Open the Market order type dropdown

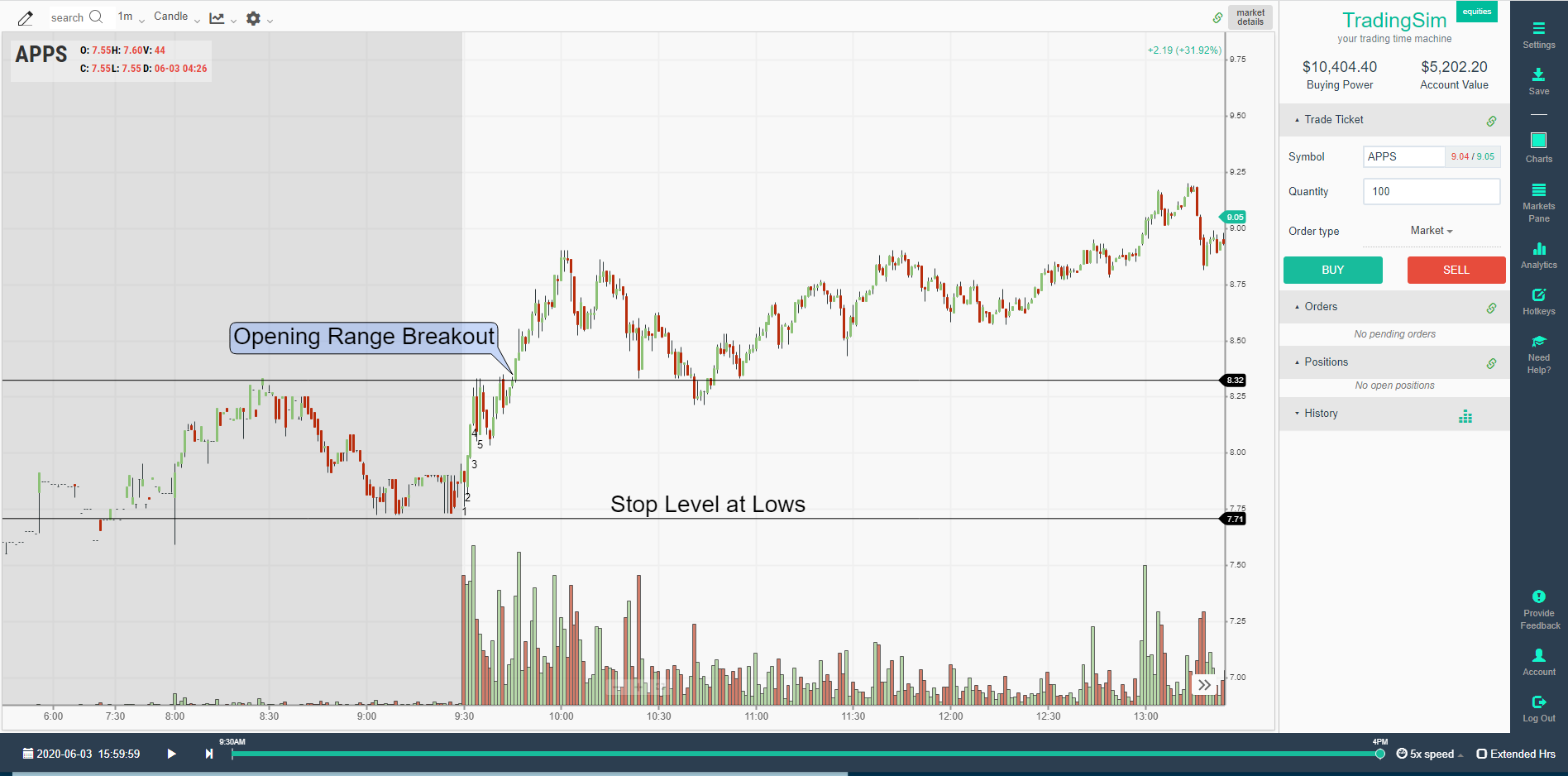click(1430, 231)
